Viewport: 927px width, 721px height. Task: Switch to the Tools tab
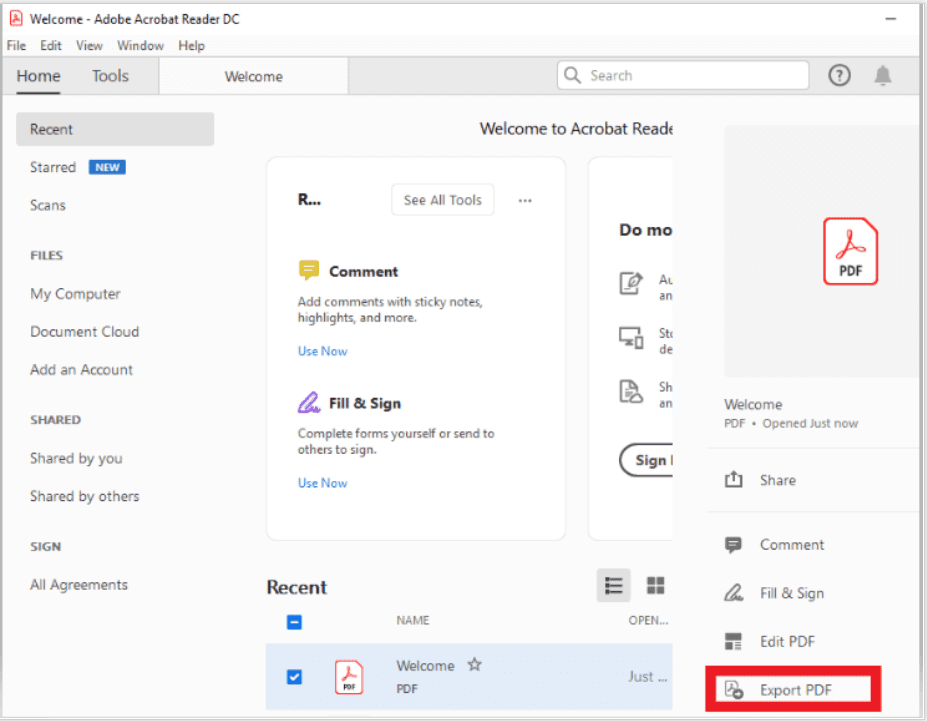point(109,75)
